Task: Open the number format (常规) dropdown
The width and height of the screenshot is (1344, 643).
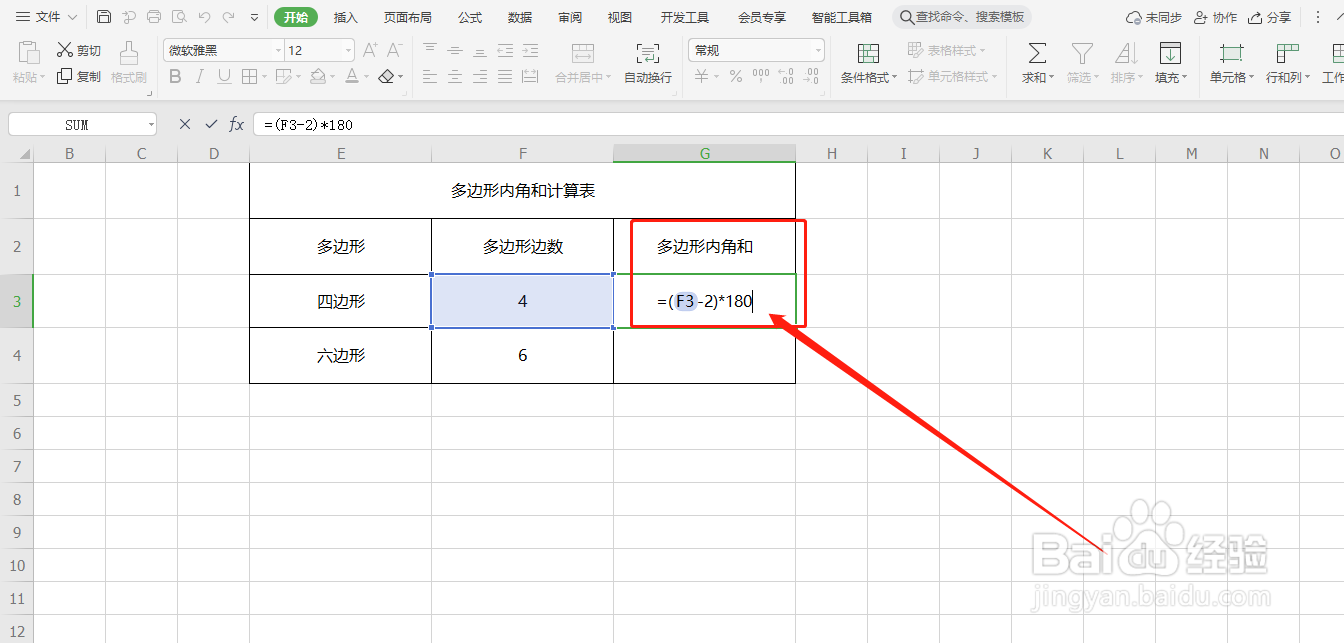Action: 817,49
